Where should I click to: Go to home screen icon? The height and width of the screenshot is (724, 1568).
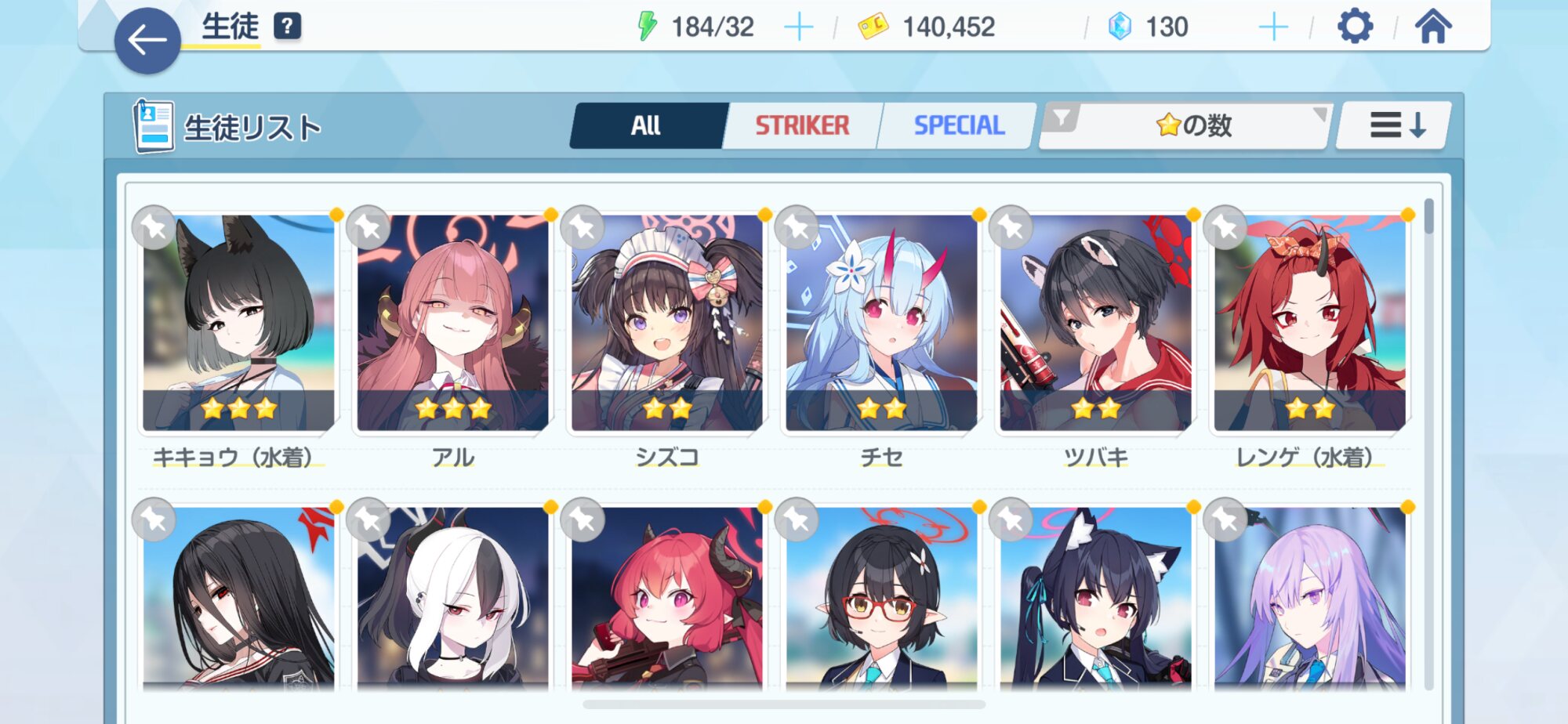(1432, 27)
